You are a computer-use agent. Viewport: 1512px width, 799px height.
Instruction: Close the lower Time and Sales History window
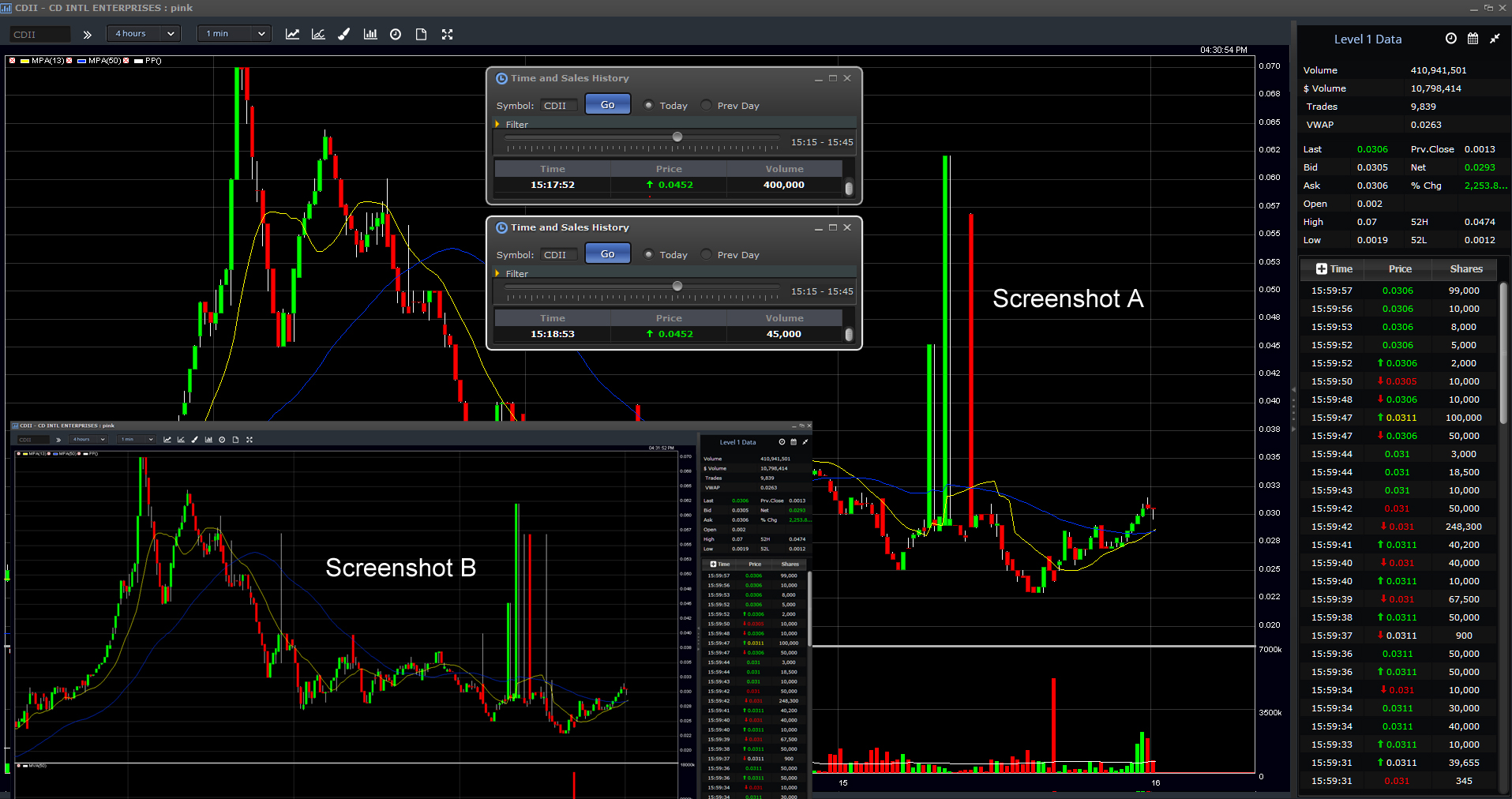pyautogui.click(x=847, y=227)
